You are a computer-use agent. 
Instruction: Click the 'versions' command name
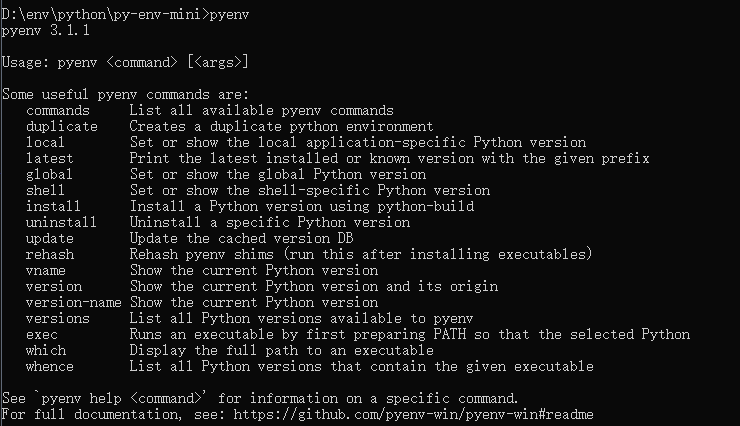(x=58, y=318)
